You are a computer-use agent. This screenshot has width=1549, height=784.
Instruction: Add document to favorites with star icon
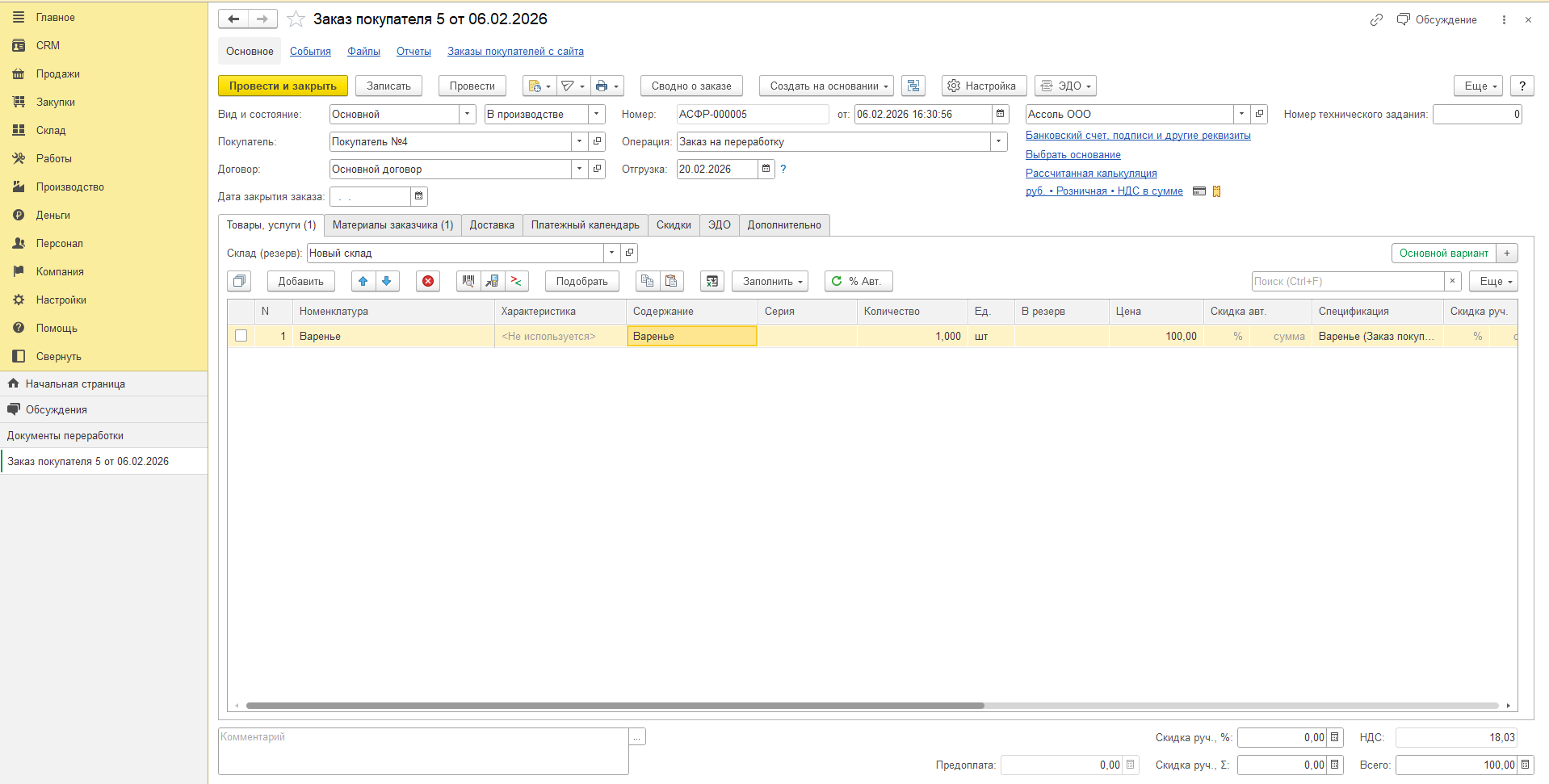(x=296, y=19)
